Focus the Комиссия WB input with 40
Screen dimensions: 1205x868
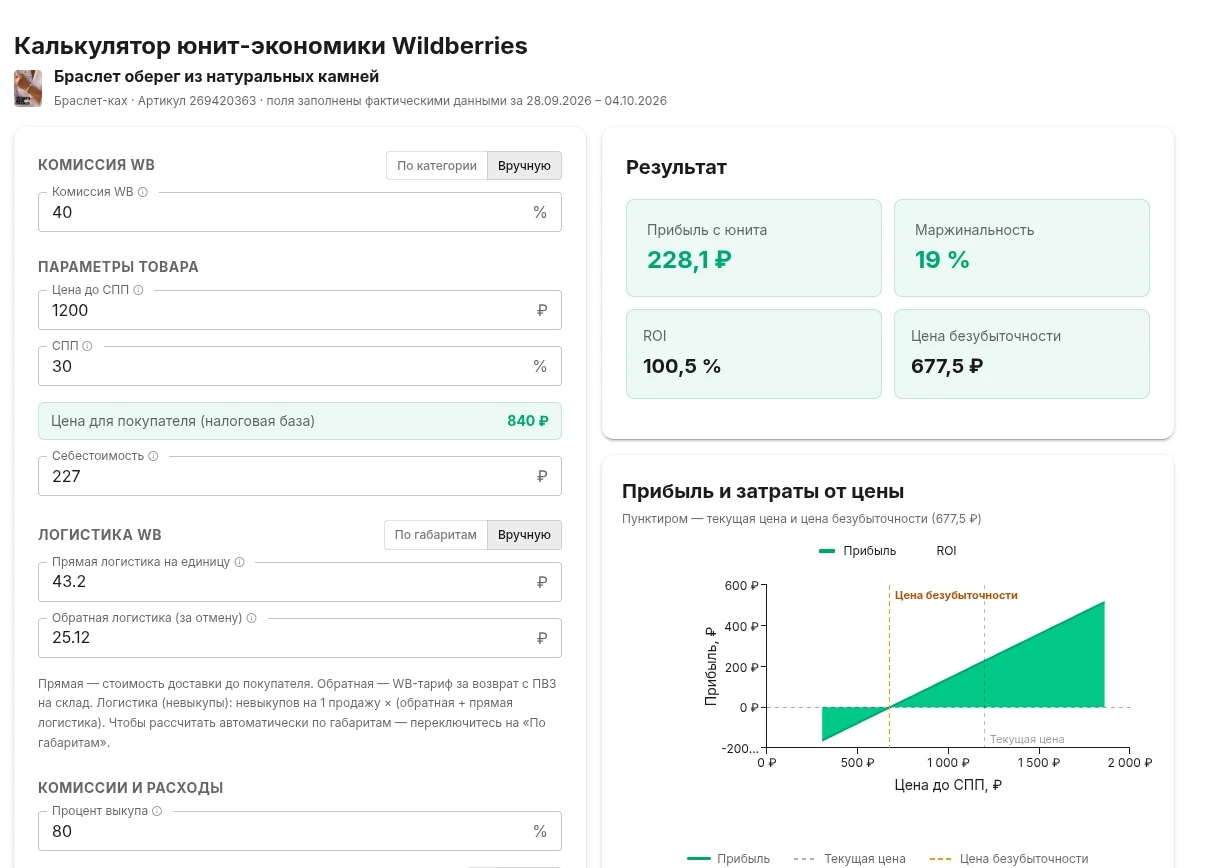pyautogui.click(x=300, y=212)
